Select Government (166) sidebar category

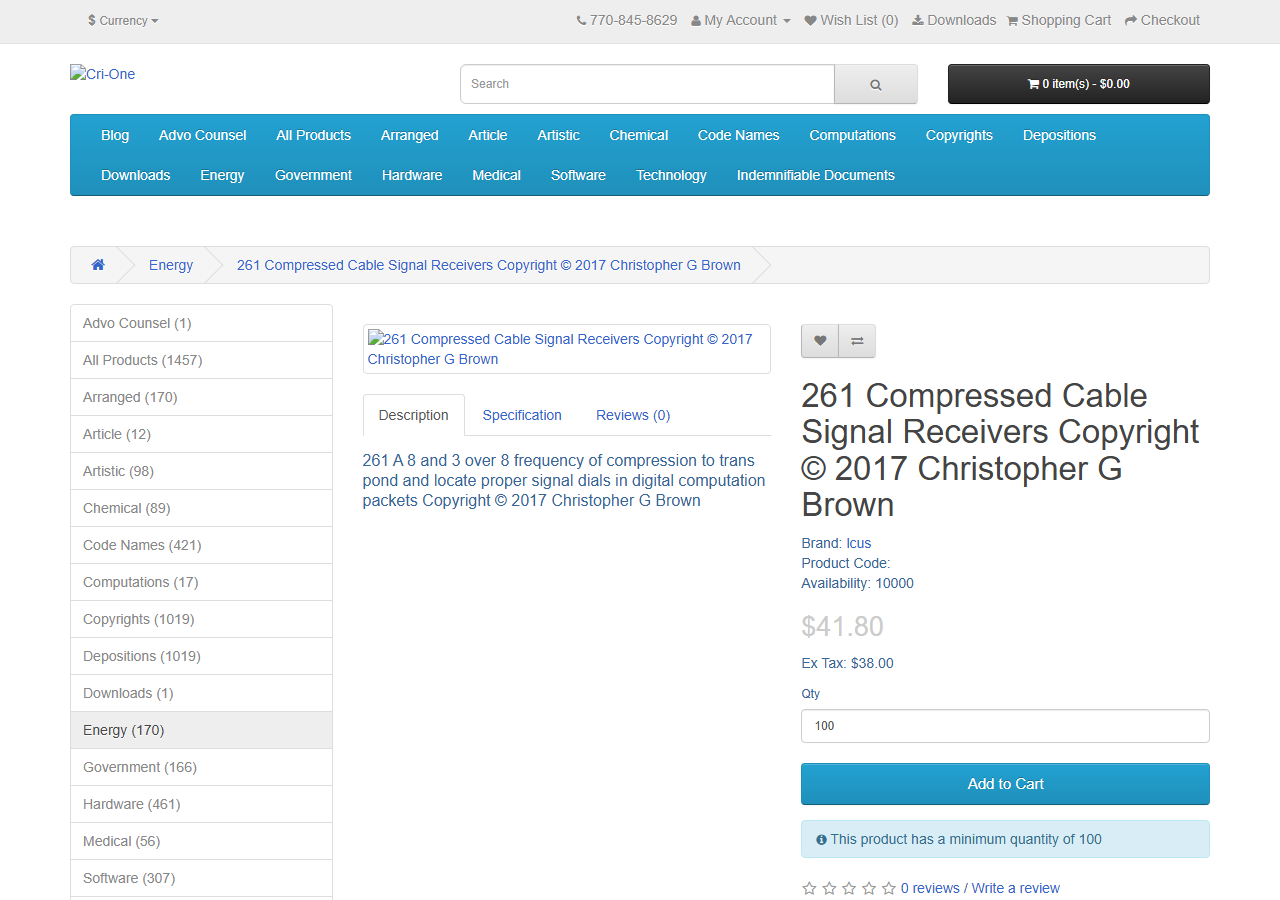click(201, 767)
